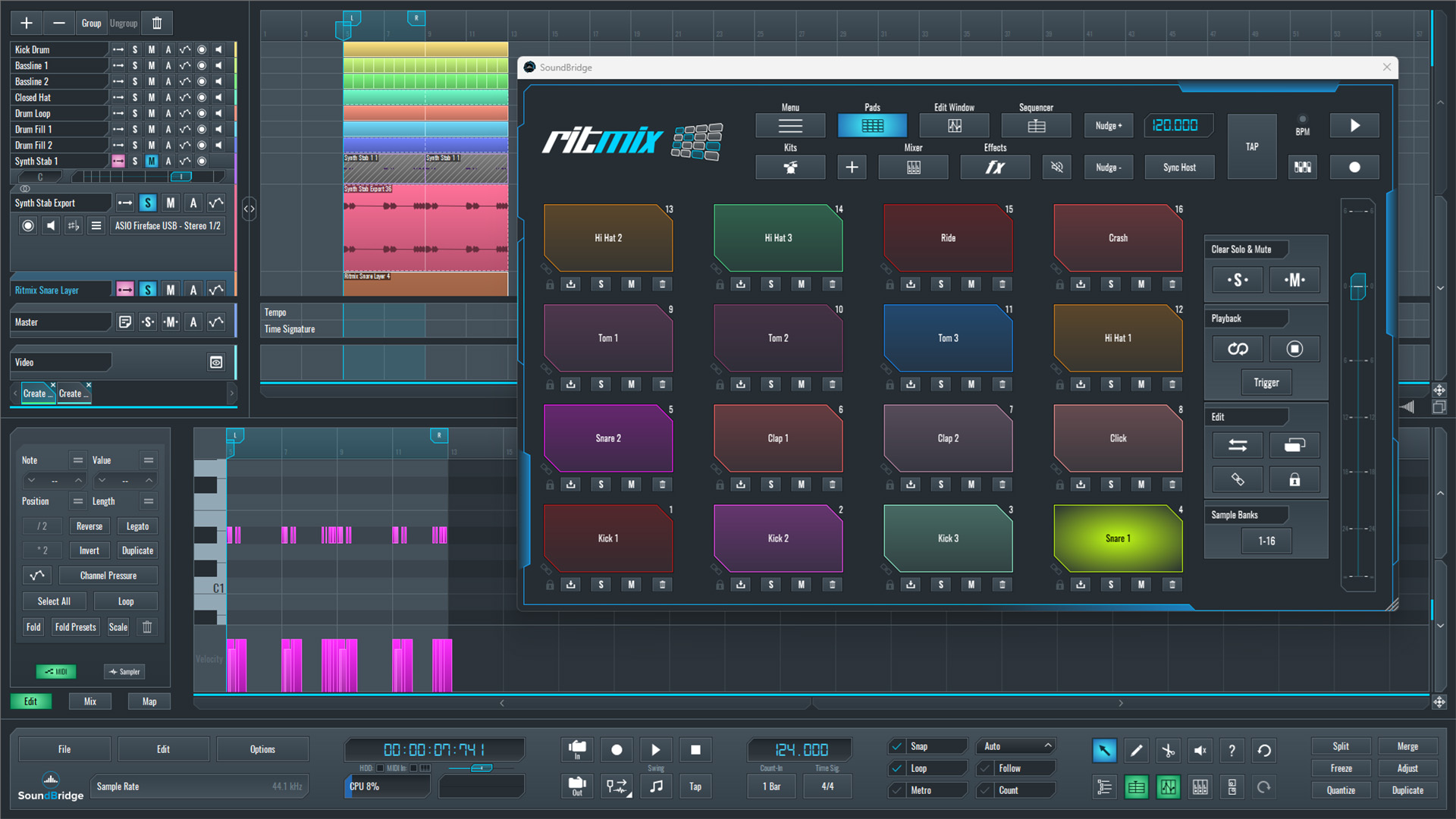Click scroll-down chevron beside the arranger
The image size is (1456, 819).
pyautogui.click(x=1440, y=288)
